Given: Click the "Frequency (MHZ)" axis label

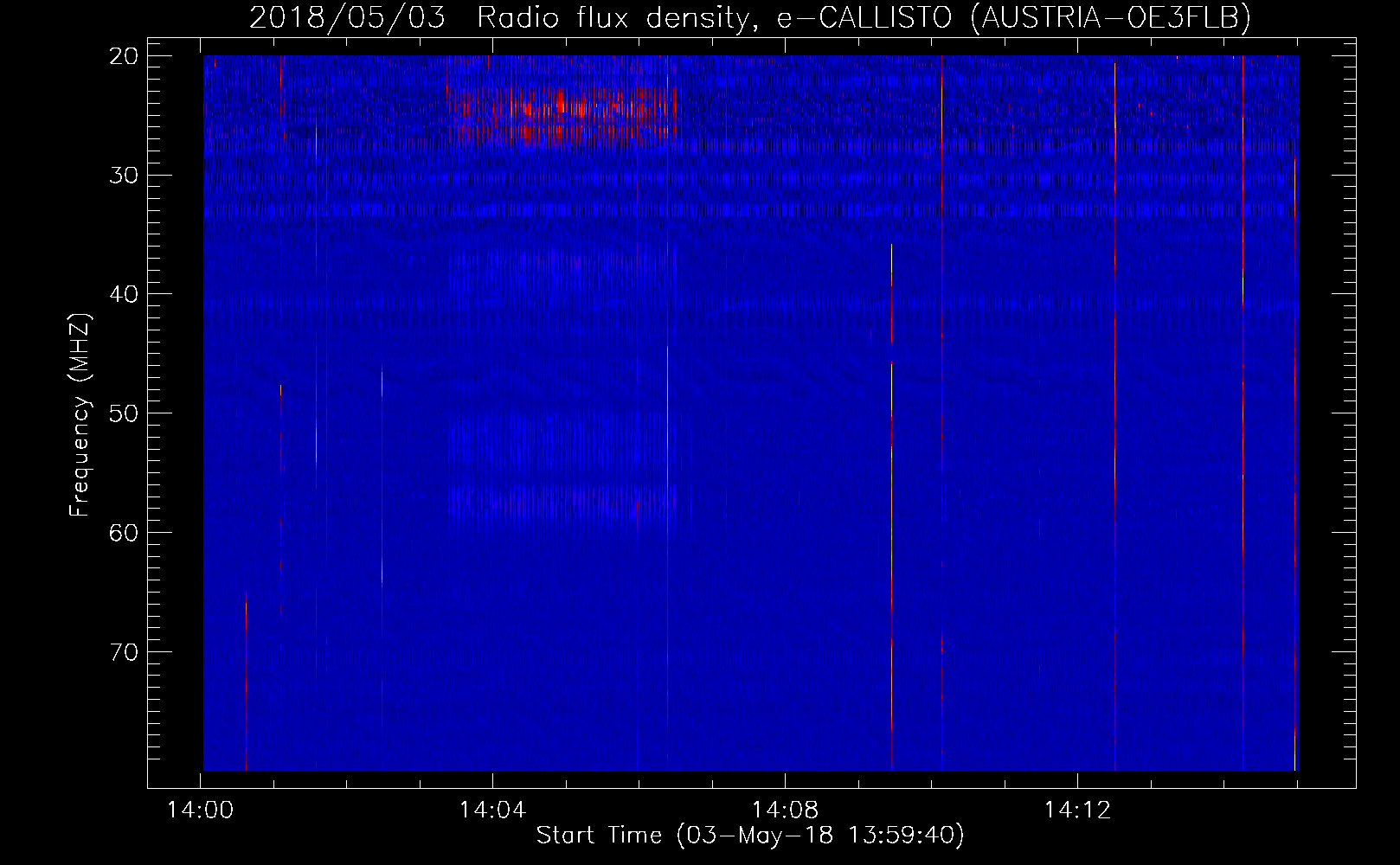Looking at the screenshot, I should pos(80,415).
